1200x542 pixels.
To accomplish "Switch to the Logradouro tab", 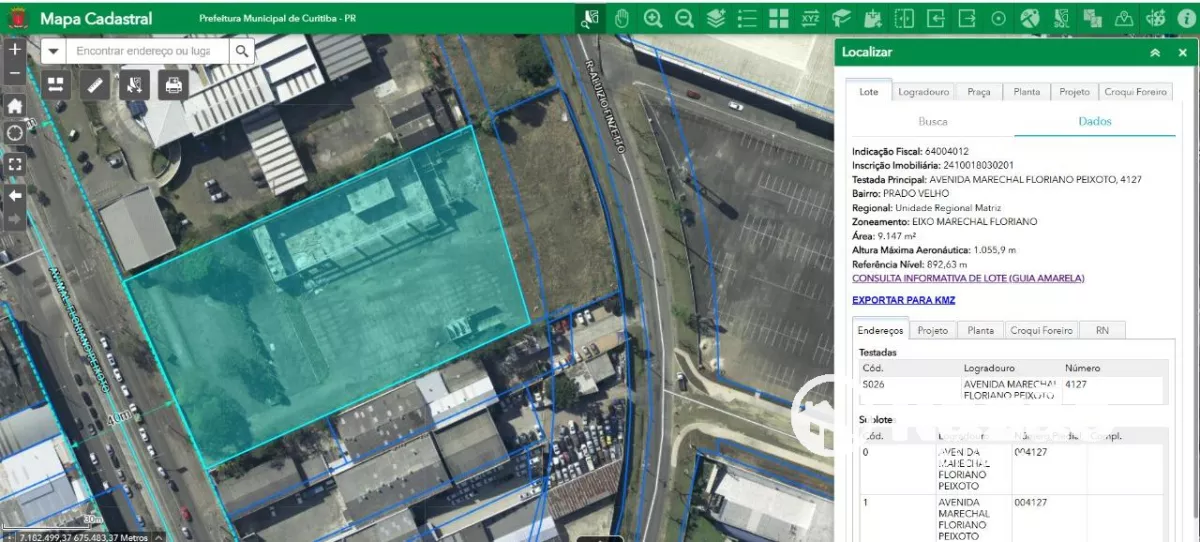I will [923, 92].
